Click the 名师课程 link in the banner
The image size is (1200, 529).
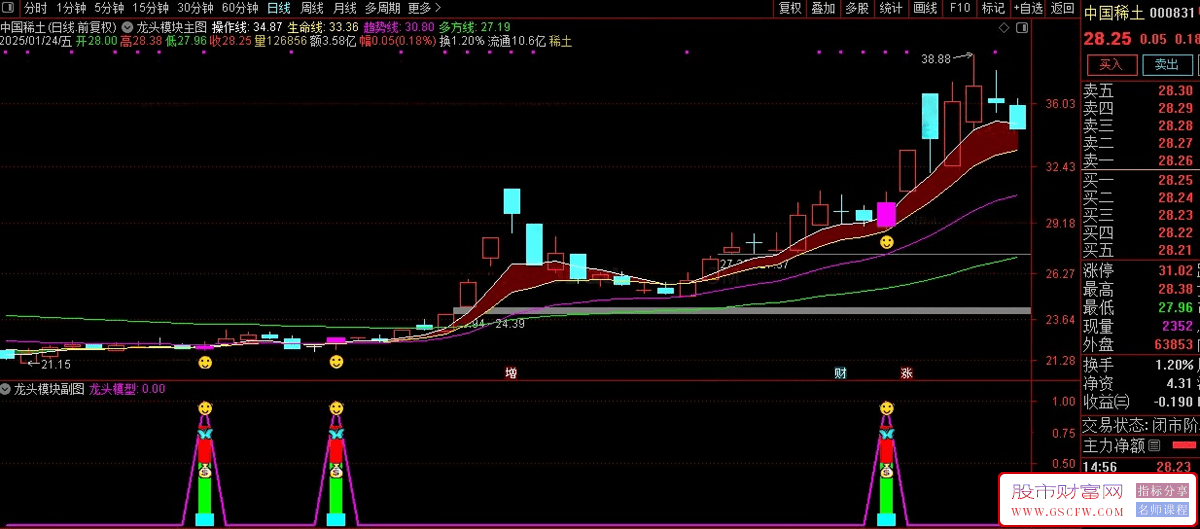[x=1160, y=509]
